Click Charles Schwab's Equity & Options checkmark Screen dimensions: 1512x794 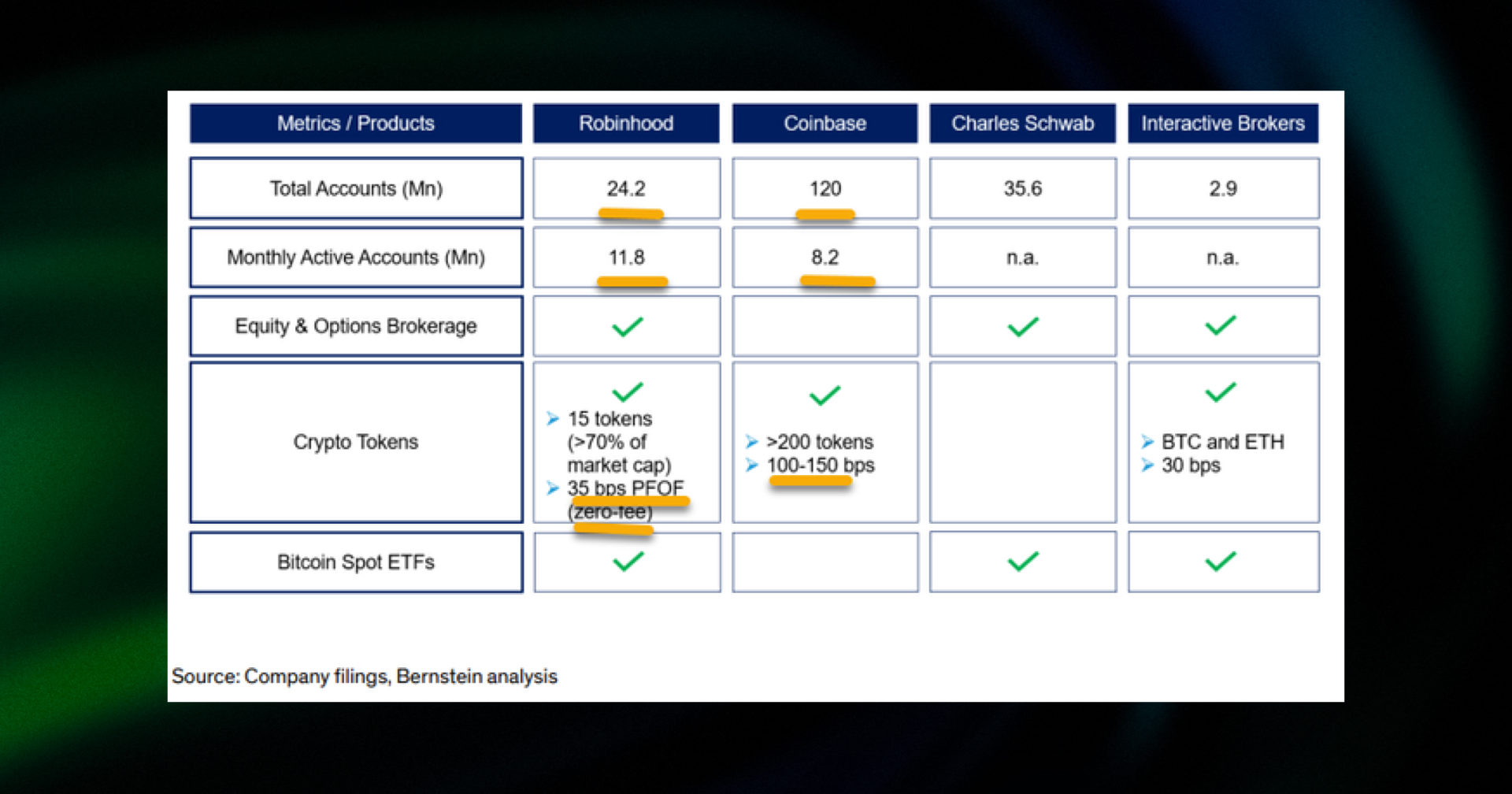(x=1023, y=326)
